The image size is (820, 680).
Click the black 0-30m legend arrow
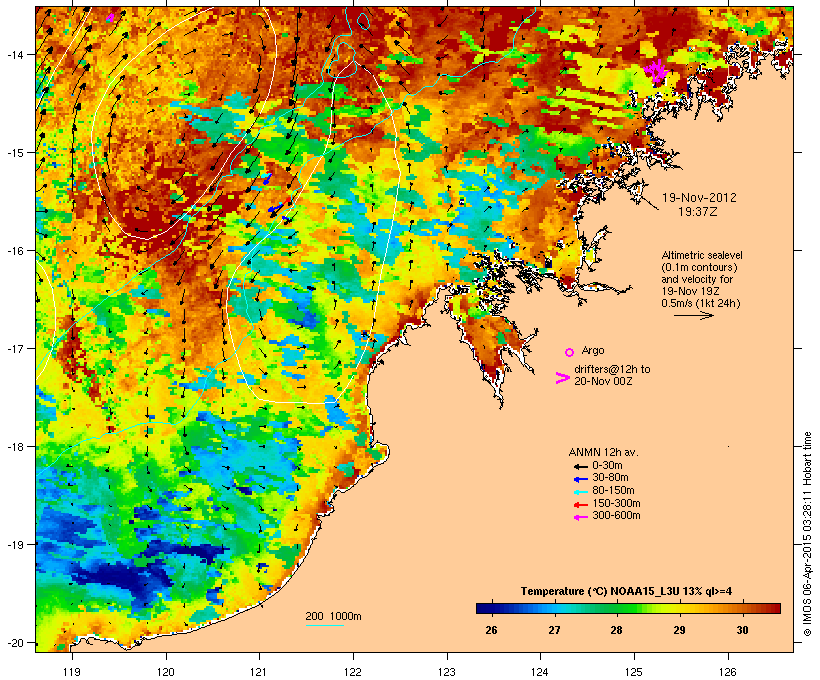580,466
